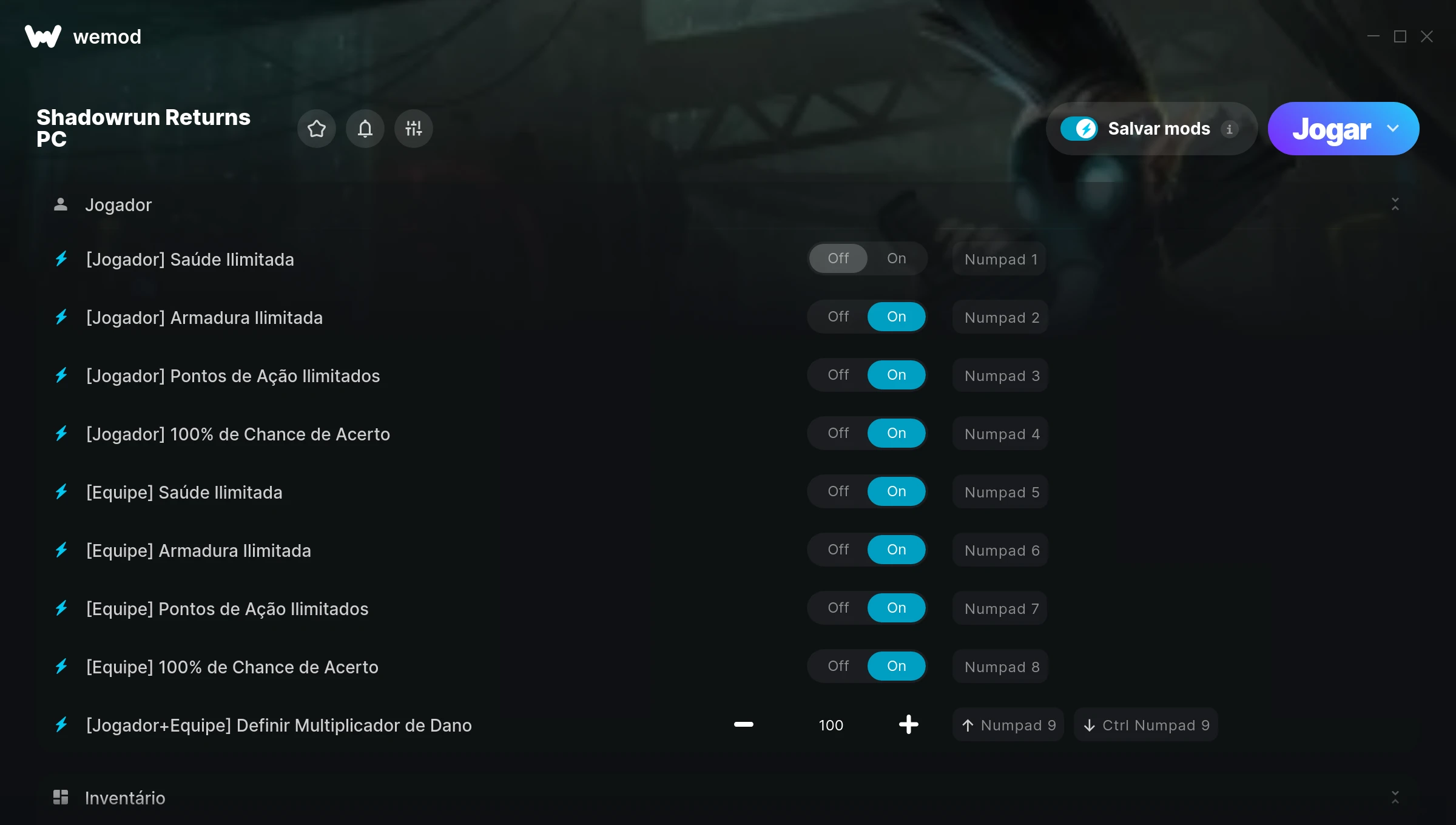Turn off [Jogador] Armadura Ilimitada

tap(838, 317)
